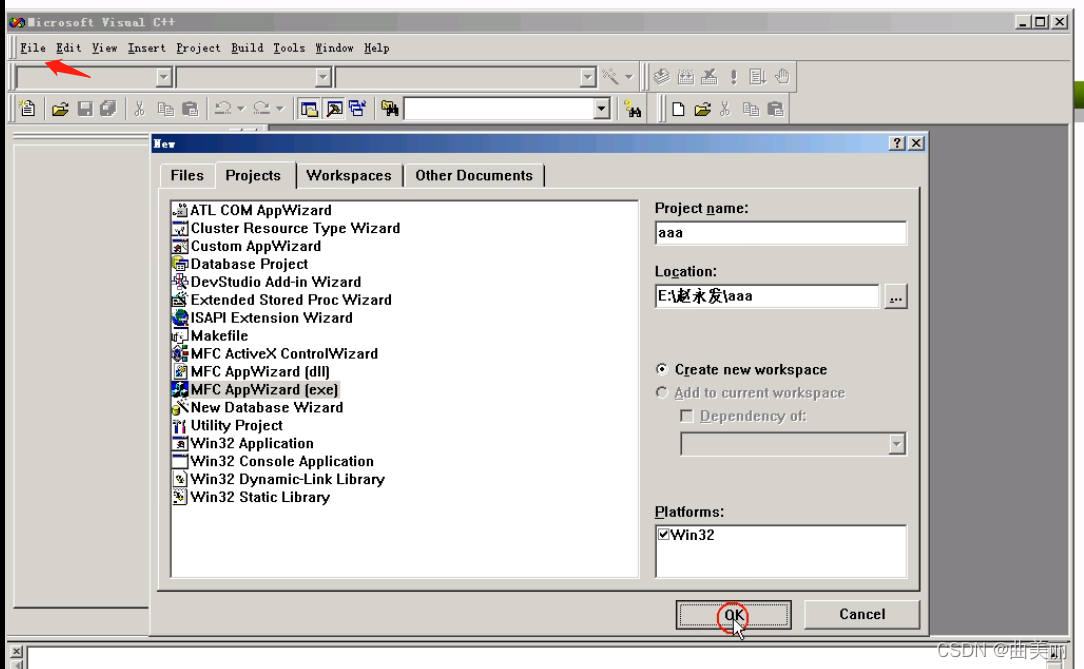1084x669 pixels.
Task: Click the Undo arrow icon
Action: [x=223, y=109]
